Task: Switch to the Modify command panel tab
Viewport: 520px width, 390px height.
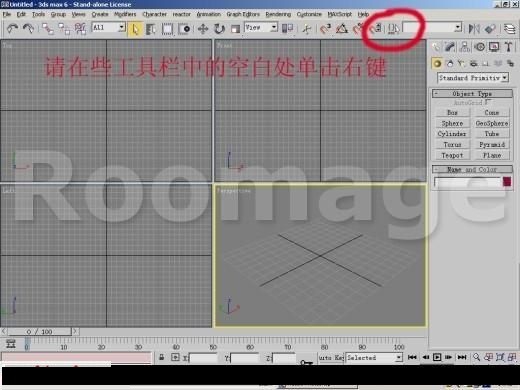Action: tap(450, 47)
